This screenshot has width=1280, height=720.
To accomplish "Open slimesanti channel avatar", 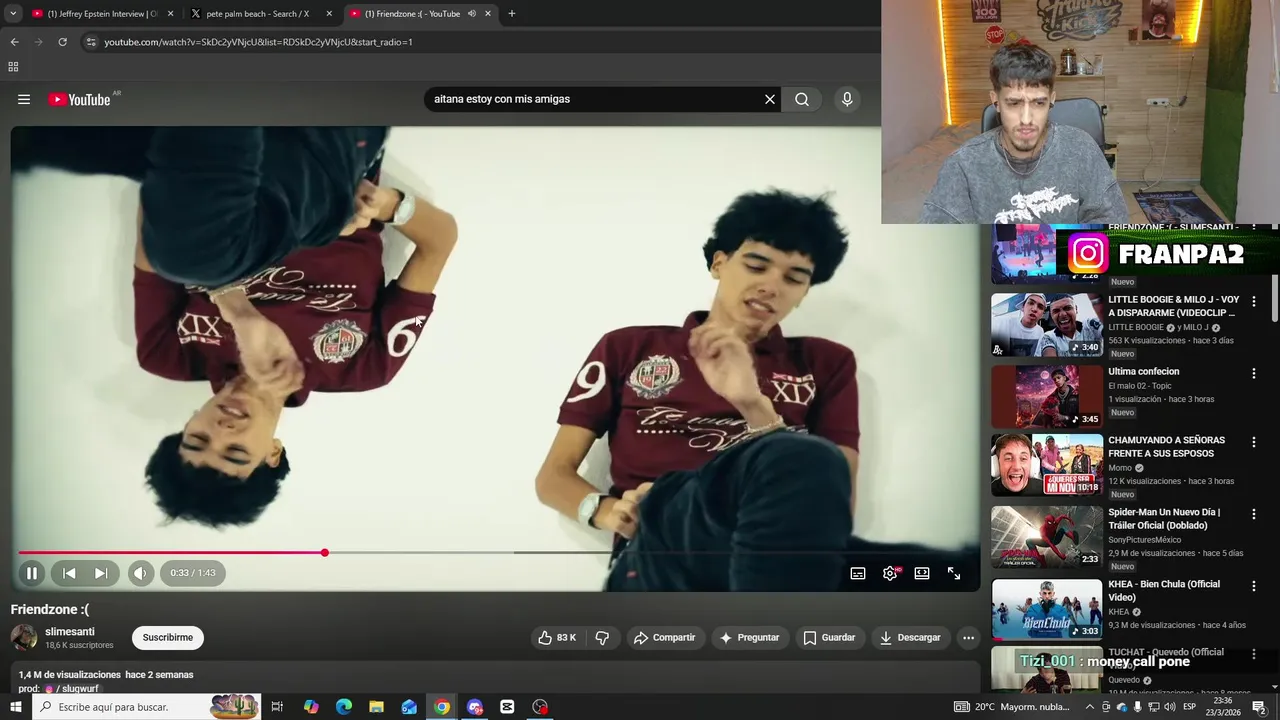I will pyautogui.click(x=24, y=637).
